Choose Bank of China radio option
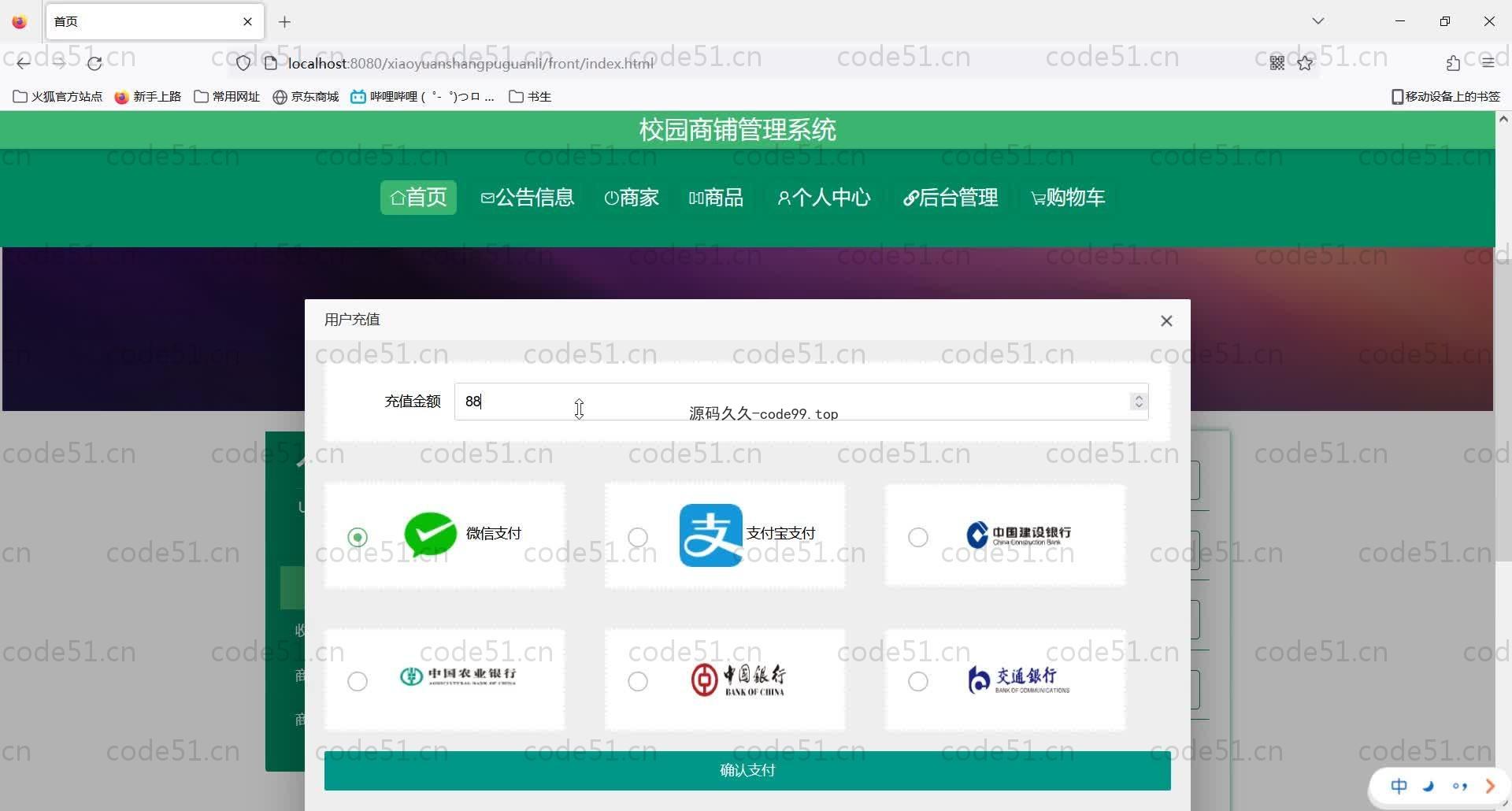Screen dimensions: 1512x811 click(x=638, y=681)
